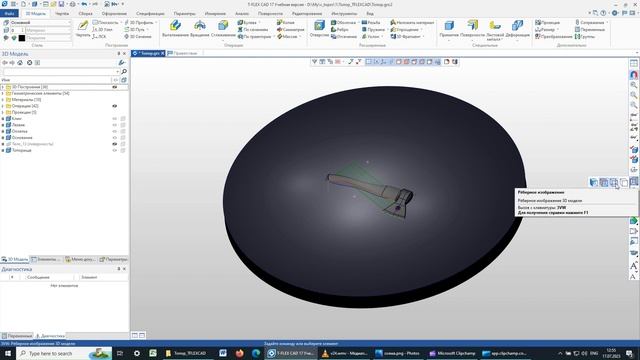Screen dimensions: 640x360
Task: Open the Элементы panel tab
Action: click(x=46, y=259)
